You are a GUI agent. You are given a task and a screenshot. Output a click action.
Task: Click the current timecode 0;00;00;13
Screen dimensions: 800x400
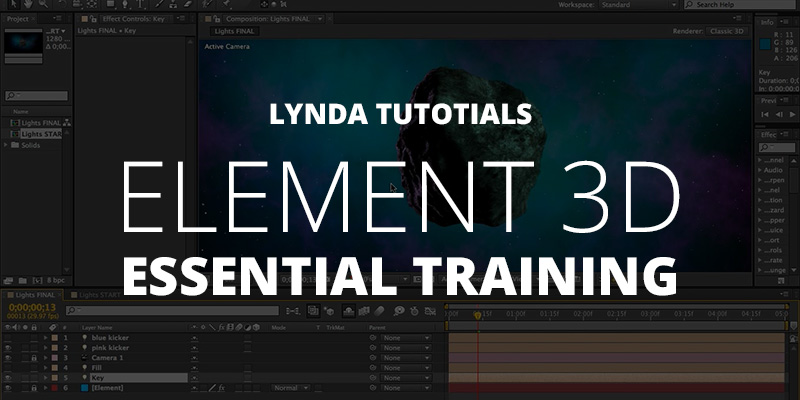click(32, 308)
